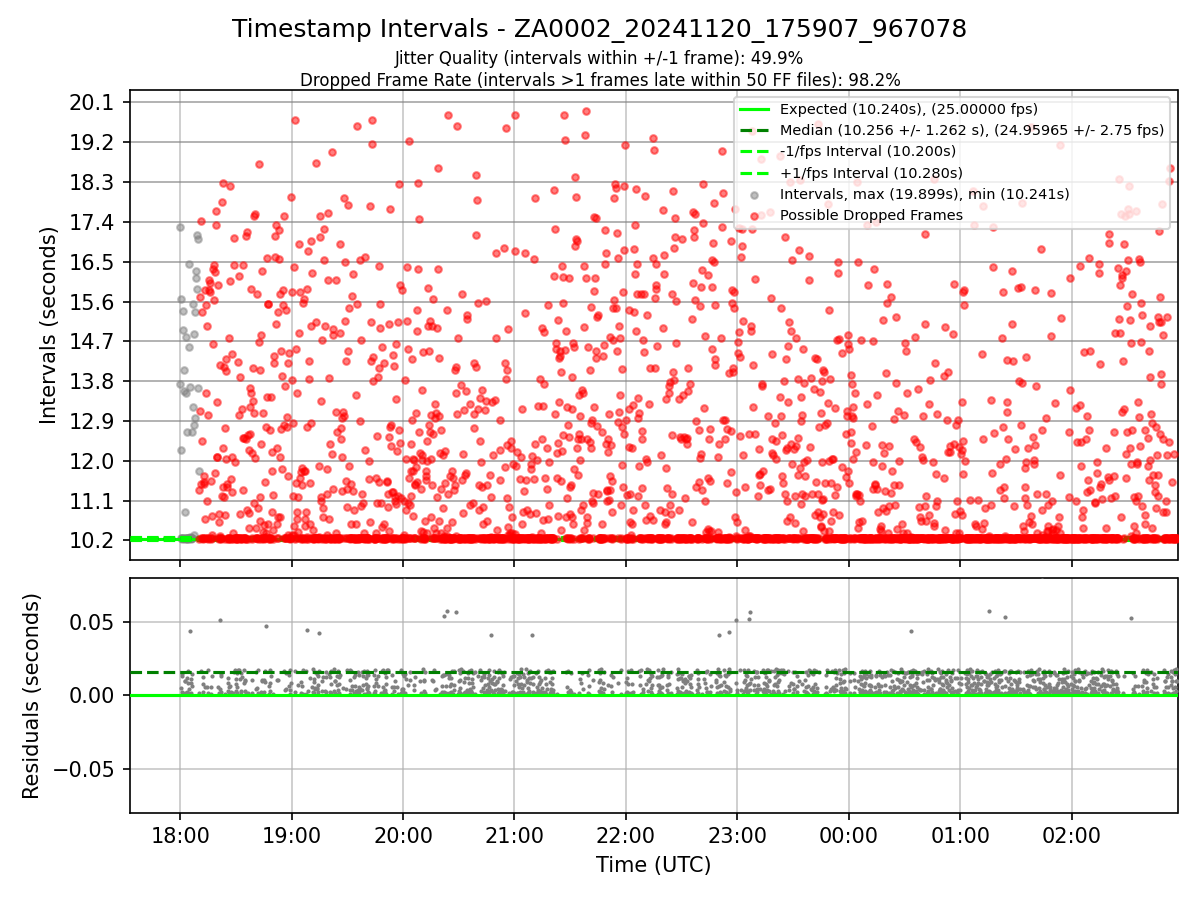Click the x-axis tick label 00:00
Screen dimensions: 1200x900
(849, 836)
